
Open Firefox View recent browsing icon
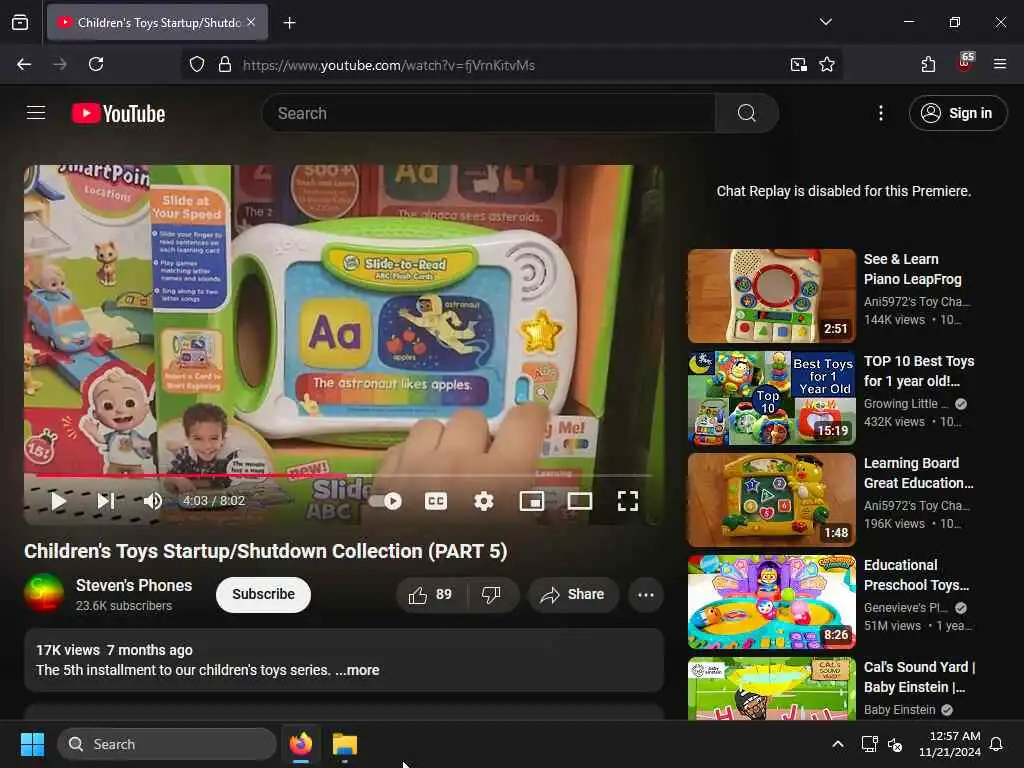pos(20,22)
